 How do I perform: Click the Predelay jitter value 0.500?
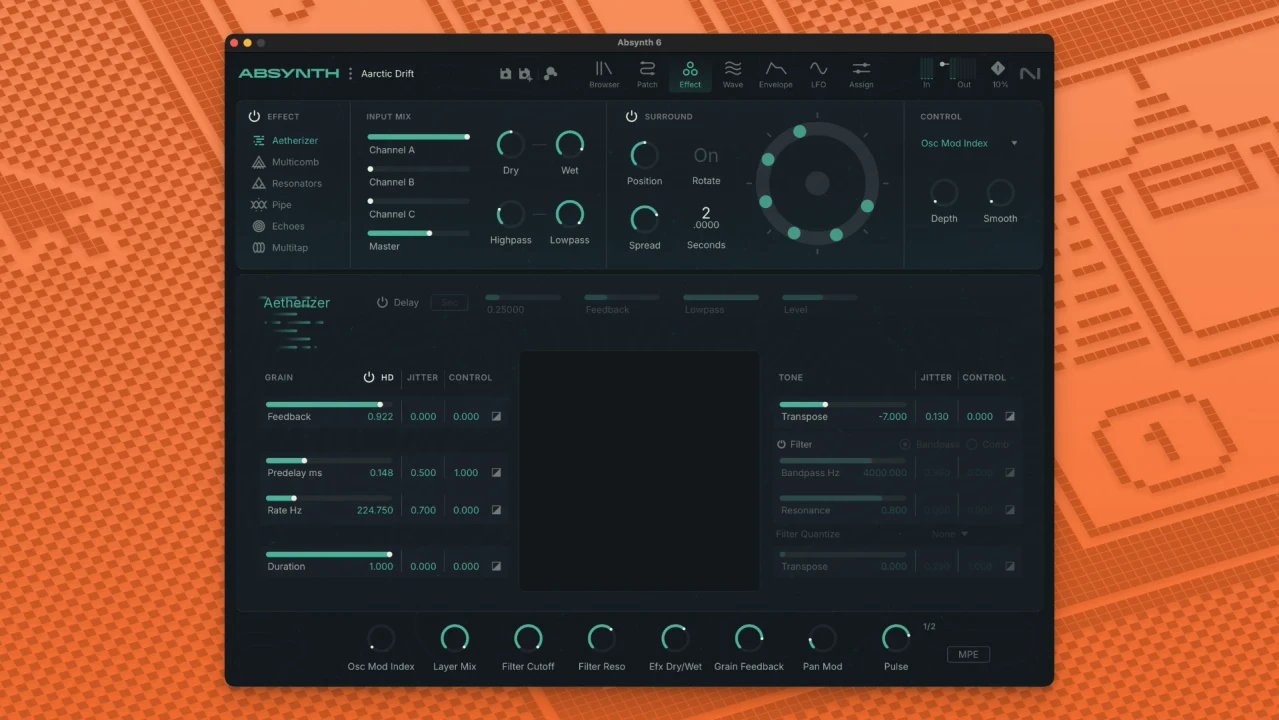click(423, 473)
